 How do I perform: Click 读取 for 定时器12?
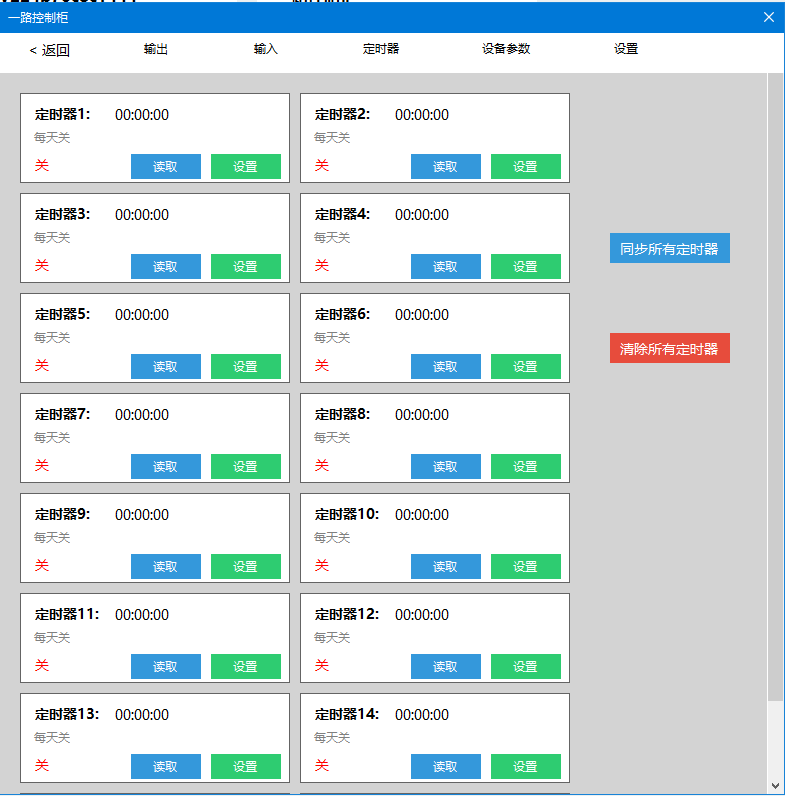click(445, 667)
